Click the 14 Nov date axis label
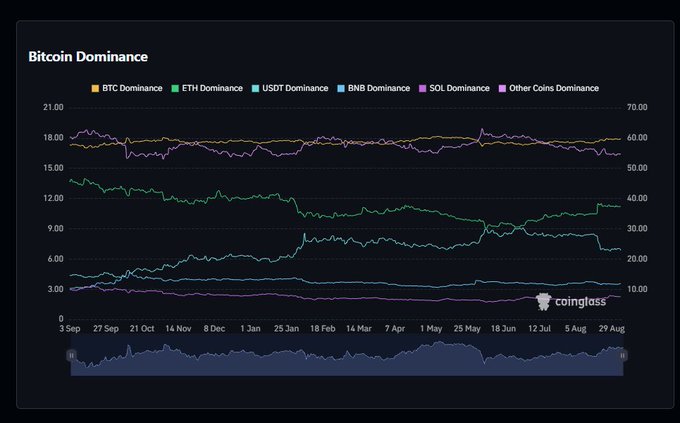 (178, 329)
